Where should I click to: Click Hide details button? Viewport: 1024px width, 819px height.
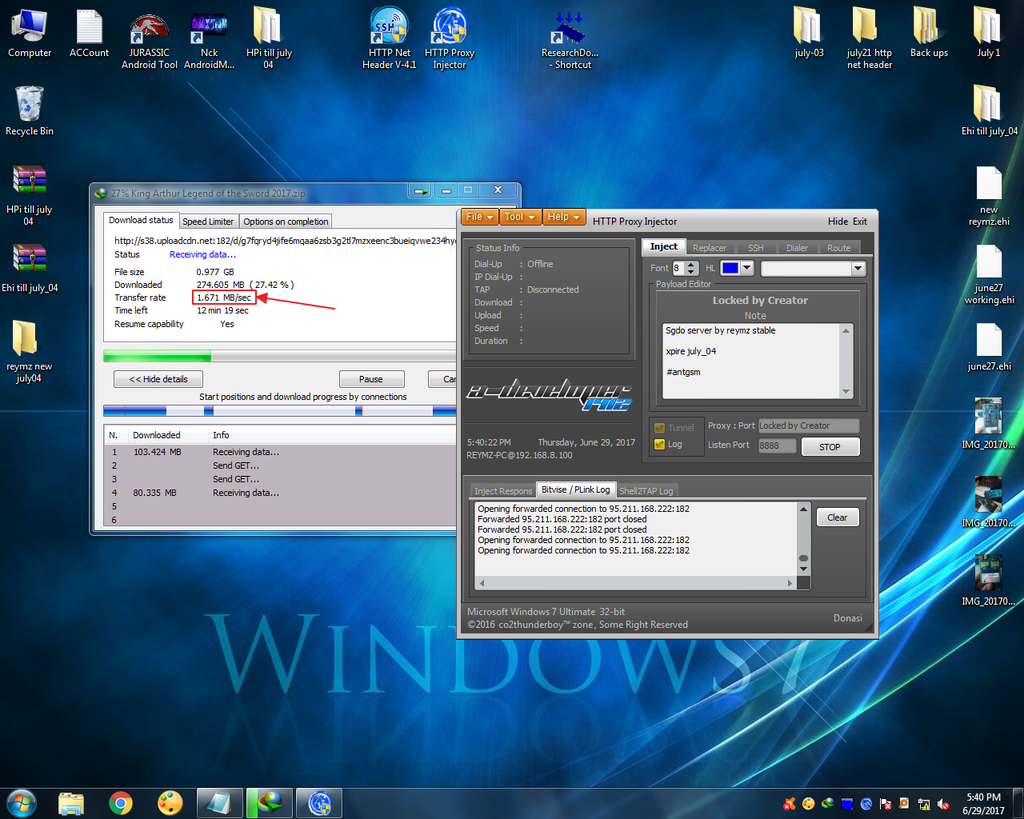click(x=158, y=379)
